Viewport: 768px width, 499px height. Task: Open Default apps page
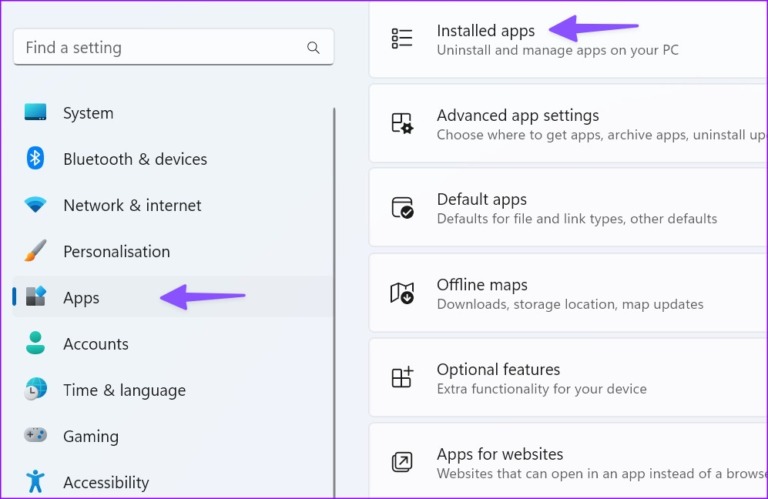[x=482, y=200]
